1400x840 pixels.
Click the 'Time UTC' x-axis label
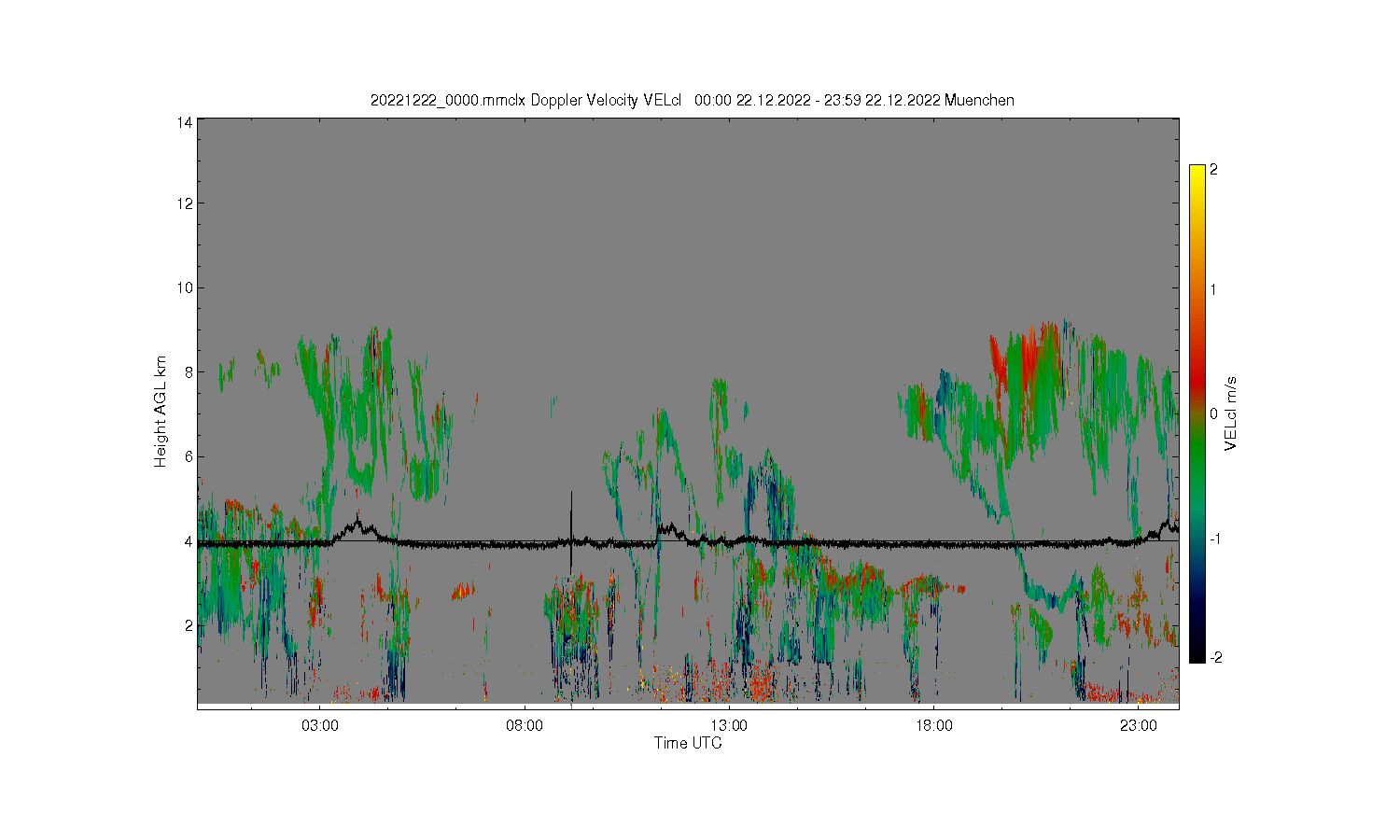point(688,743)
